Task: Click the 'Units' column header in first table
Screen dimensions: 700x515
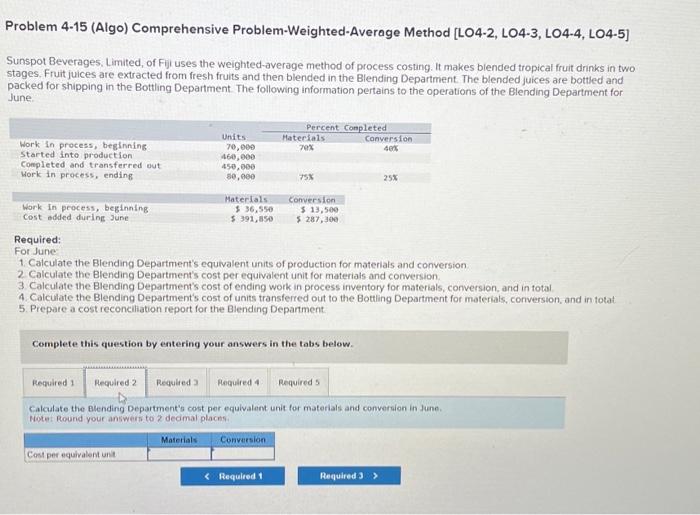Action: pyautogui.click(x=234, y=137)
